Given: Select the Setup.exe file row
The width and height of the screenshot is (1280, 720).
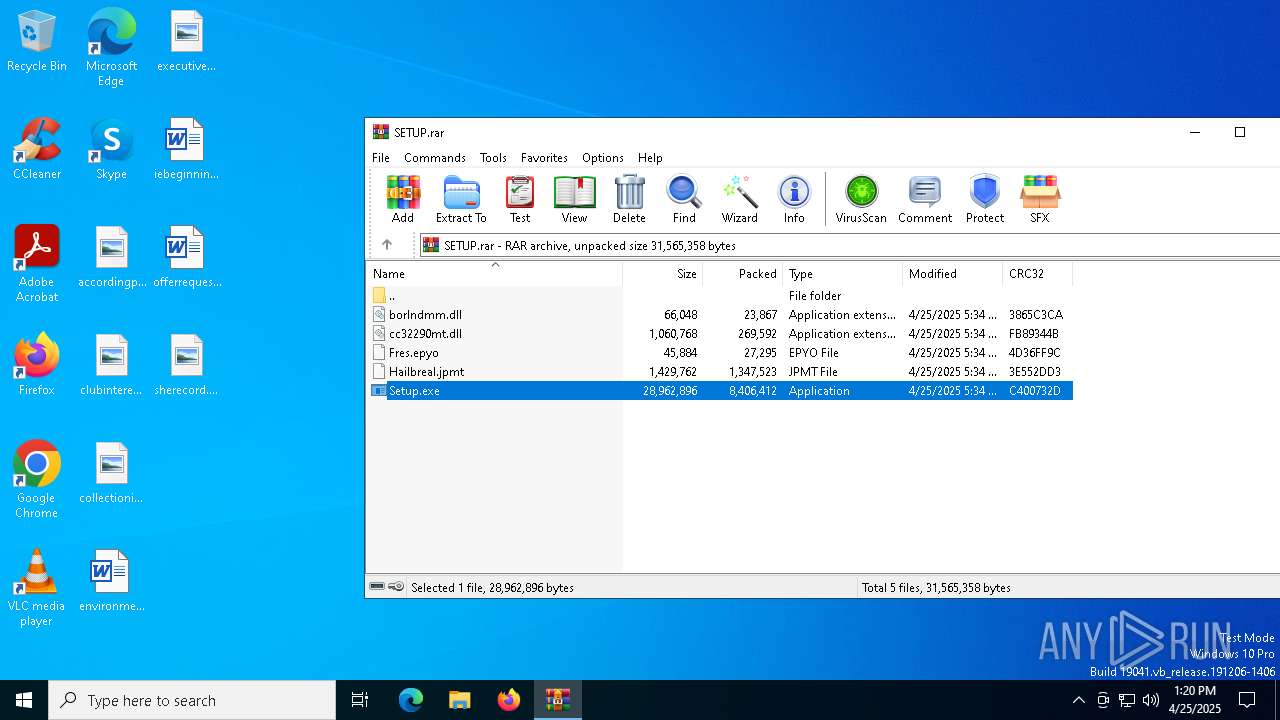Looking at the screenshot, I should tap(720, 390).
